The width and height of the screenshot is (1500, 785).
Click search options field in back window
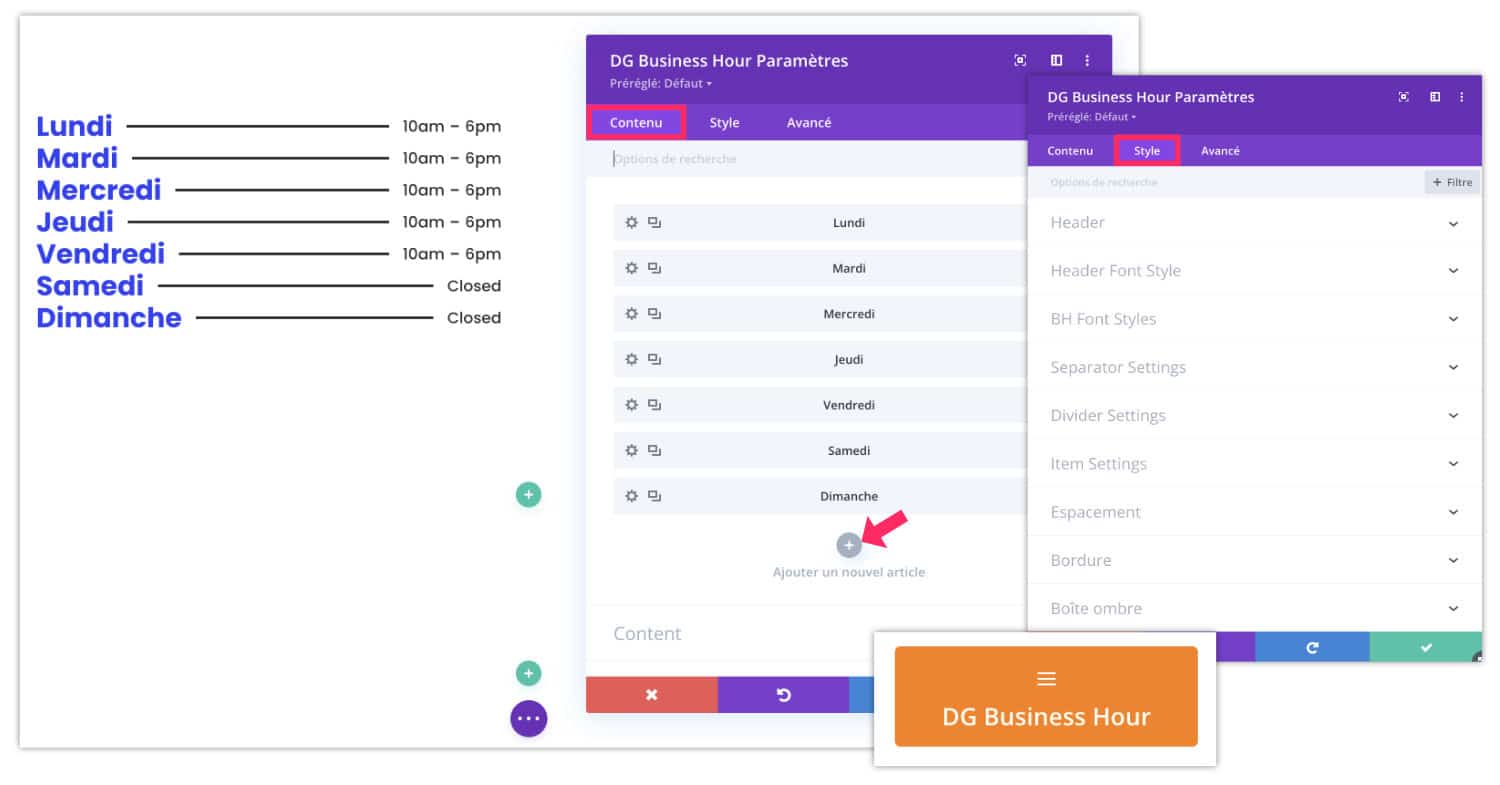806,159
